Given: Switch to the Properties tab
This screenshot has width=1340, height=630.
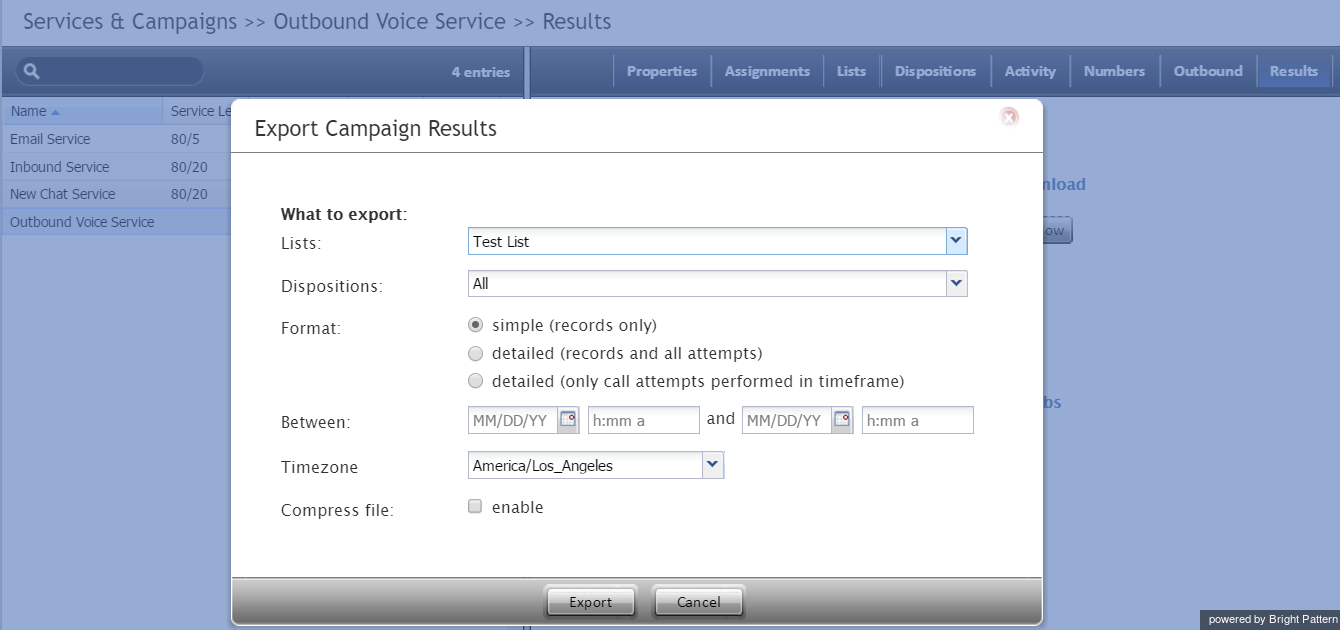Looking at the screenshot, I should (661, 71).
